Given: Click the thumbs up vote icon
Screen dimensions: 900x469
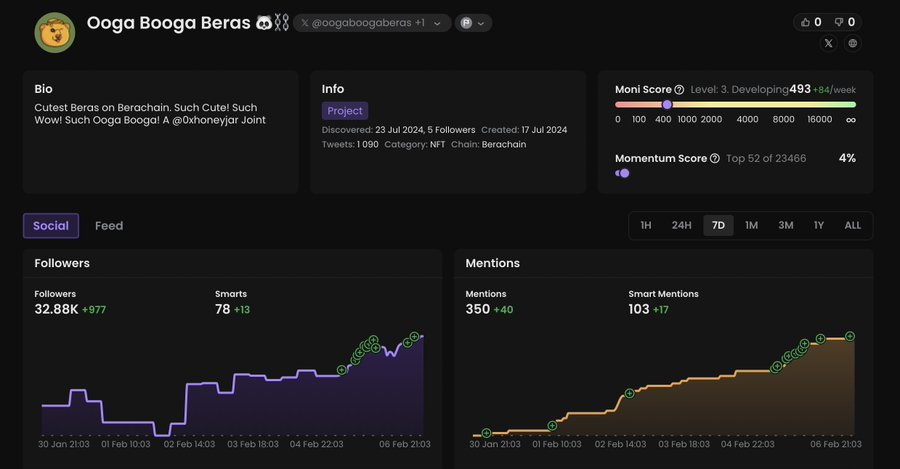Looking at the screenshot, I should pos(805,22).
